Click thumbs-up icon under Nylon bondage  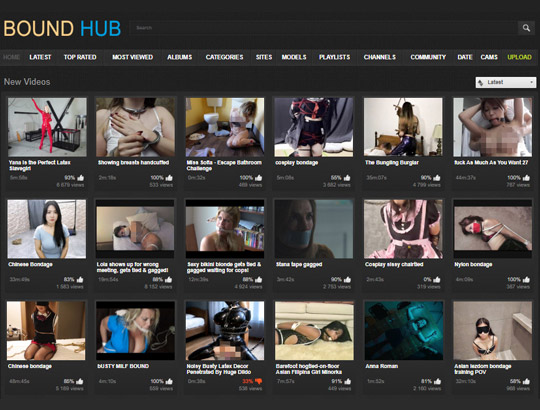526,280
